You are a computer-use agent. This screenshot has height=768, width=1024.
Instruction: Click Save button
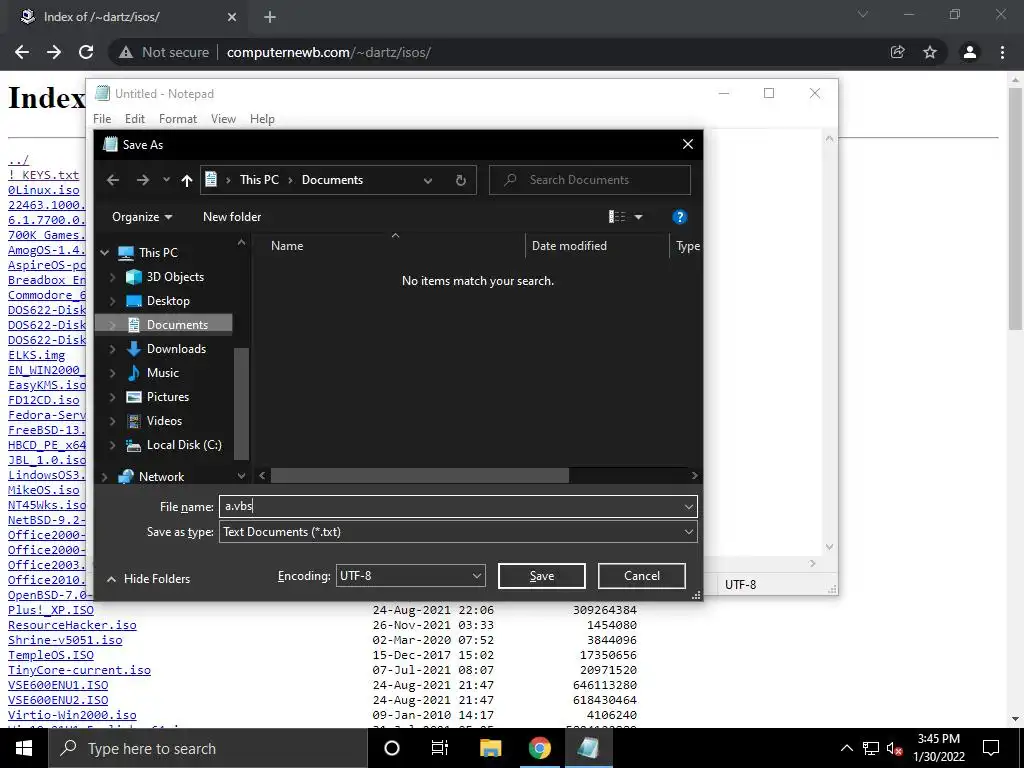541,576
